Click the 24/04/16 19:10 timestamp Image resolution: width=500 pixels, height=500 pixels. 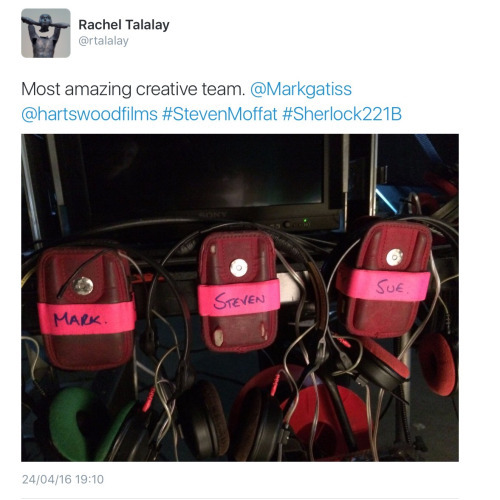(x=63, y=479)
